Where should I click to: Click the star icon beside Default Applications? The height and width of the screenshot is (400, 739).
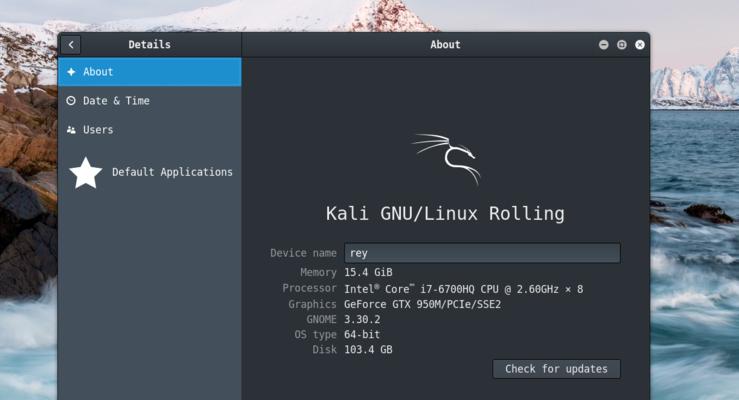click(85, 173)
